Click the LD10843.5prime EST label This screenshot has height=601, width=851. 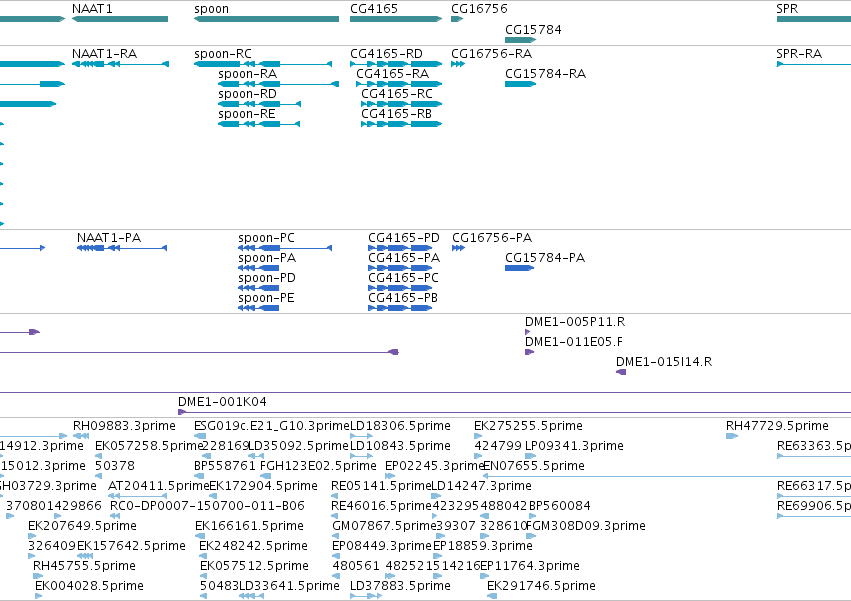[x=401, y=446]
